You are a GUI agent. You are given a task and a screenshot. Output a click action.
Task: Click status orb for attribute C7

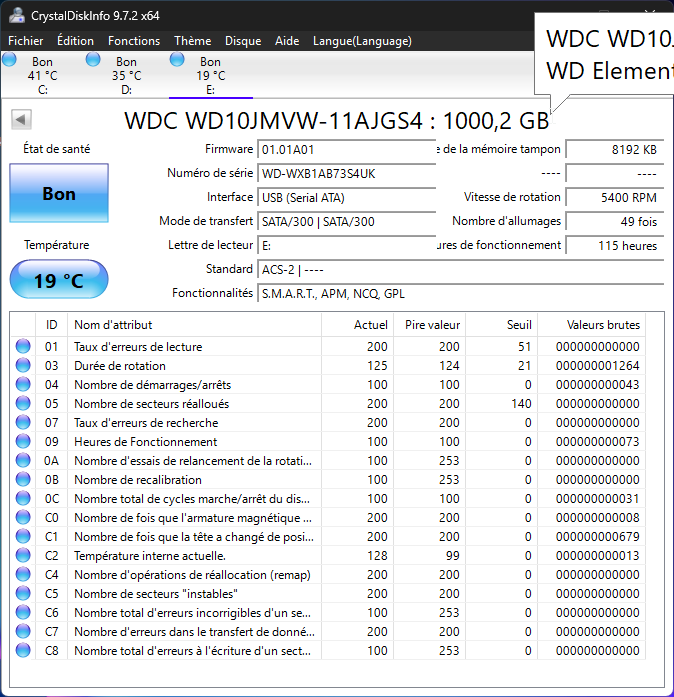pos(23,632)
